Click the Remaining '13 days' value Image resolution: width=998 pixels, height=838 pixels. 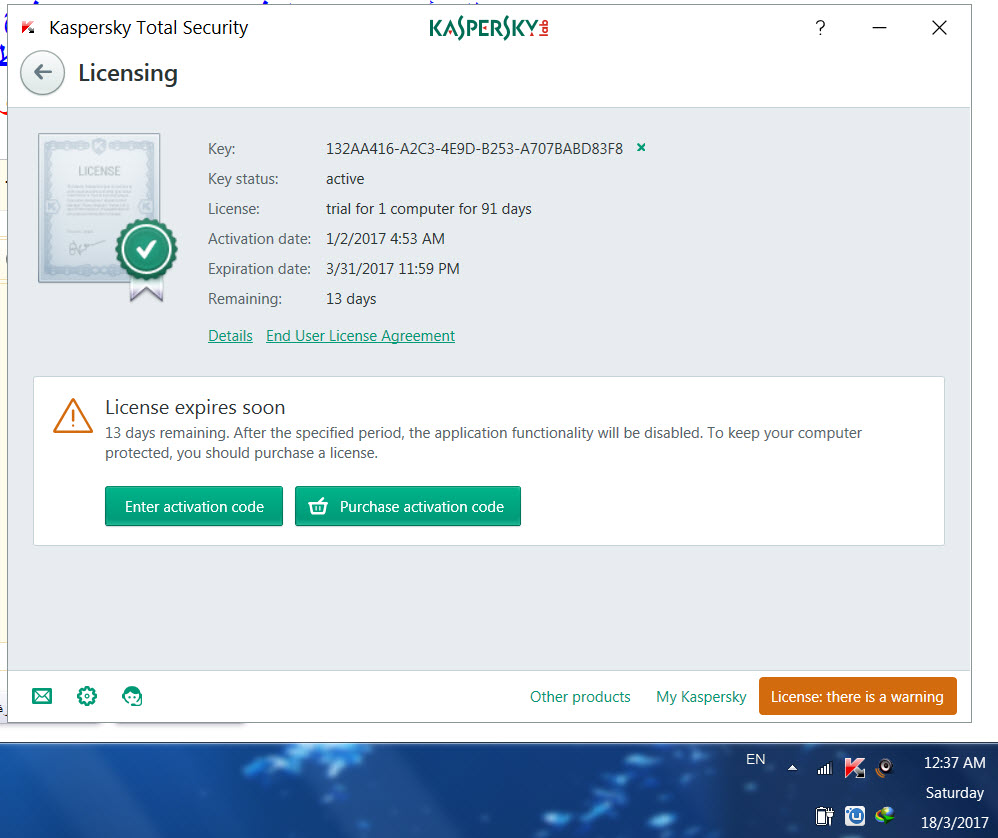click(351, 298)
